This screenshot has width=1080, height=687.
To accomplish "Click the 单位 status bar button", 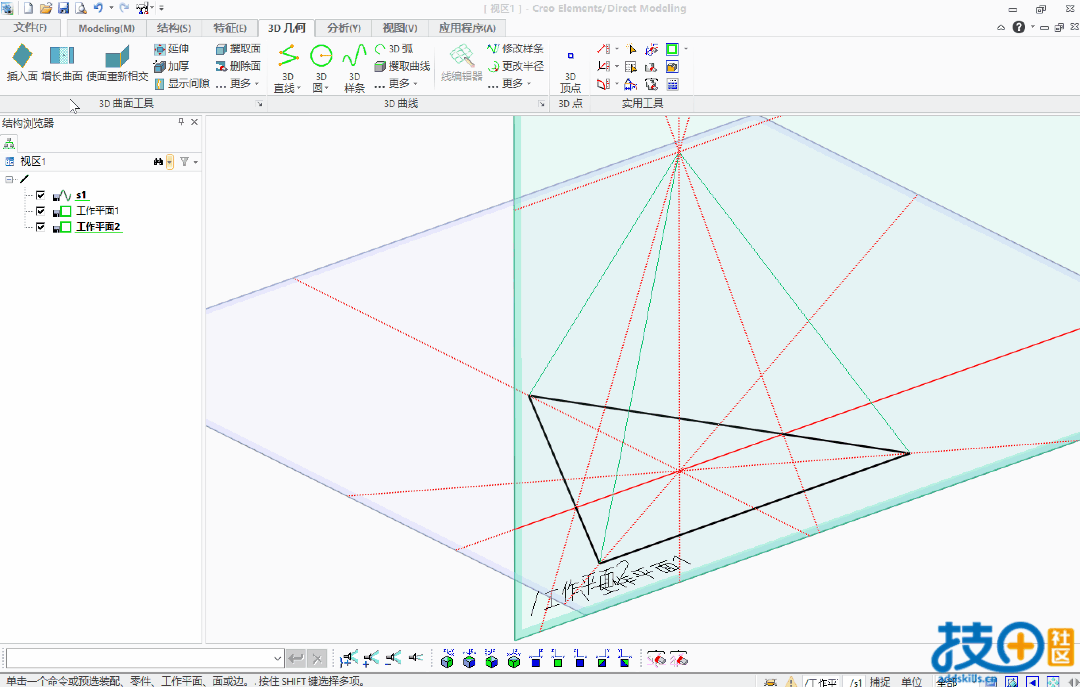I will (x=911, y=681).
